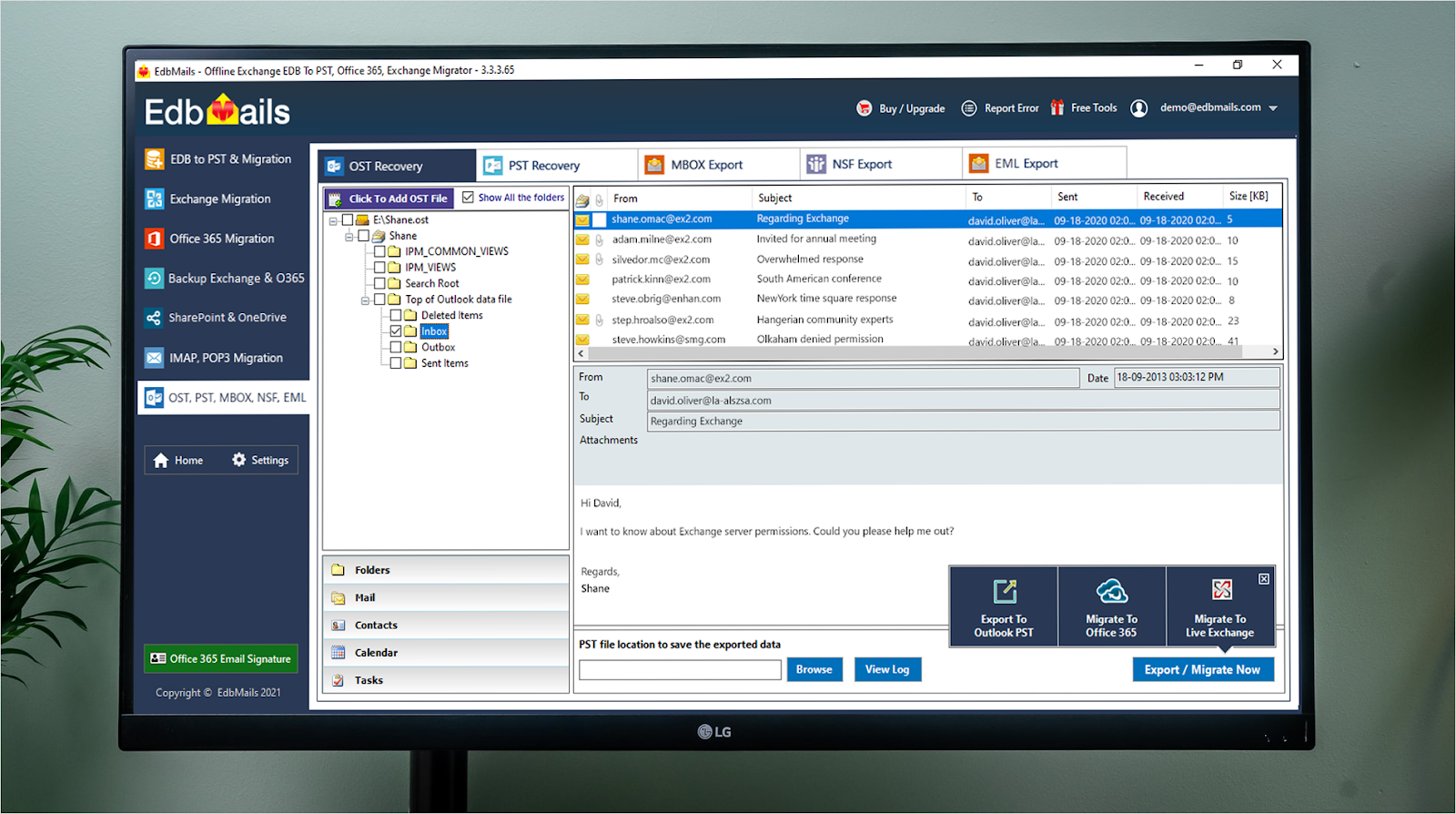The image size is (1456, 814).
Task: Open the Office 365 Migration sidebar item
Action: (210, 239)
